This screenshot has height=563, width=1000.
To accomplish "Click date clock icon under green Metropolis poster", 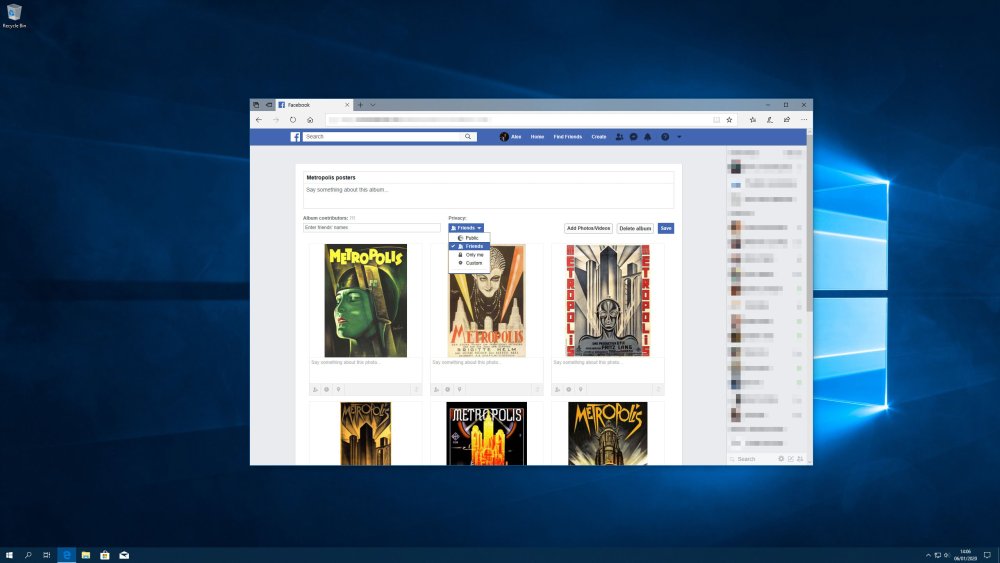I will [x=327, y=389].
